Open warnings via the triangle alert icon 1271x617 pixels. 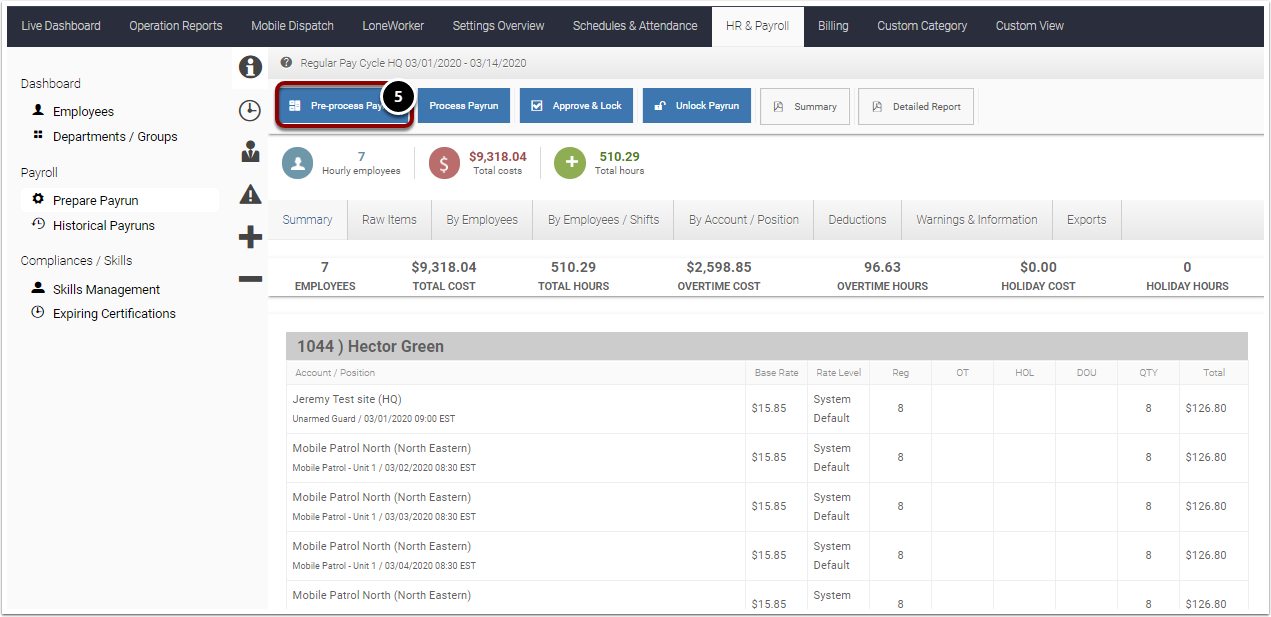click(250, 194)
